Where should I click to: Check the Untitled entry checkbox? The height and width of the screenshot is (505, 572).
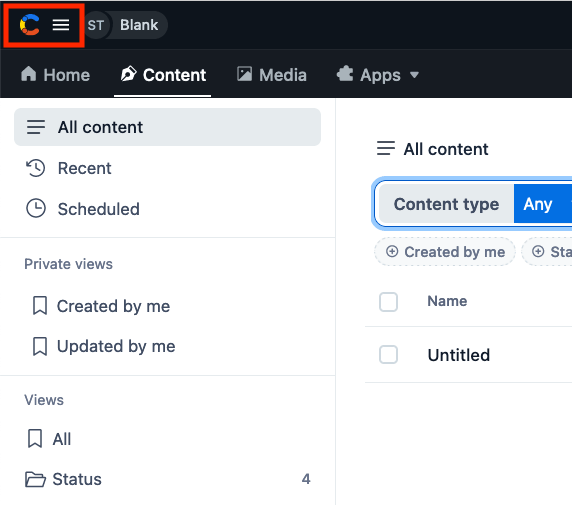click(x=388, y=355)
